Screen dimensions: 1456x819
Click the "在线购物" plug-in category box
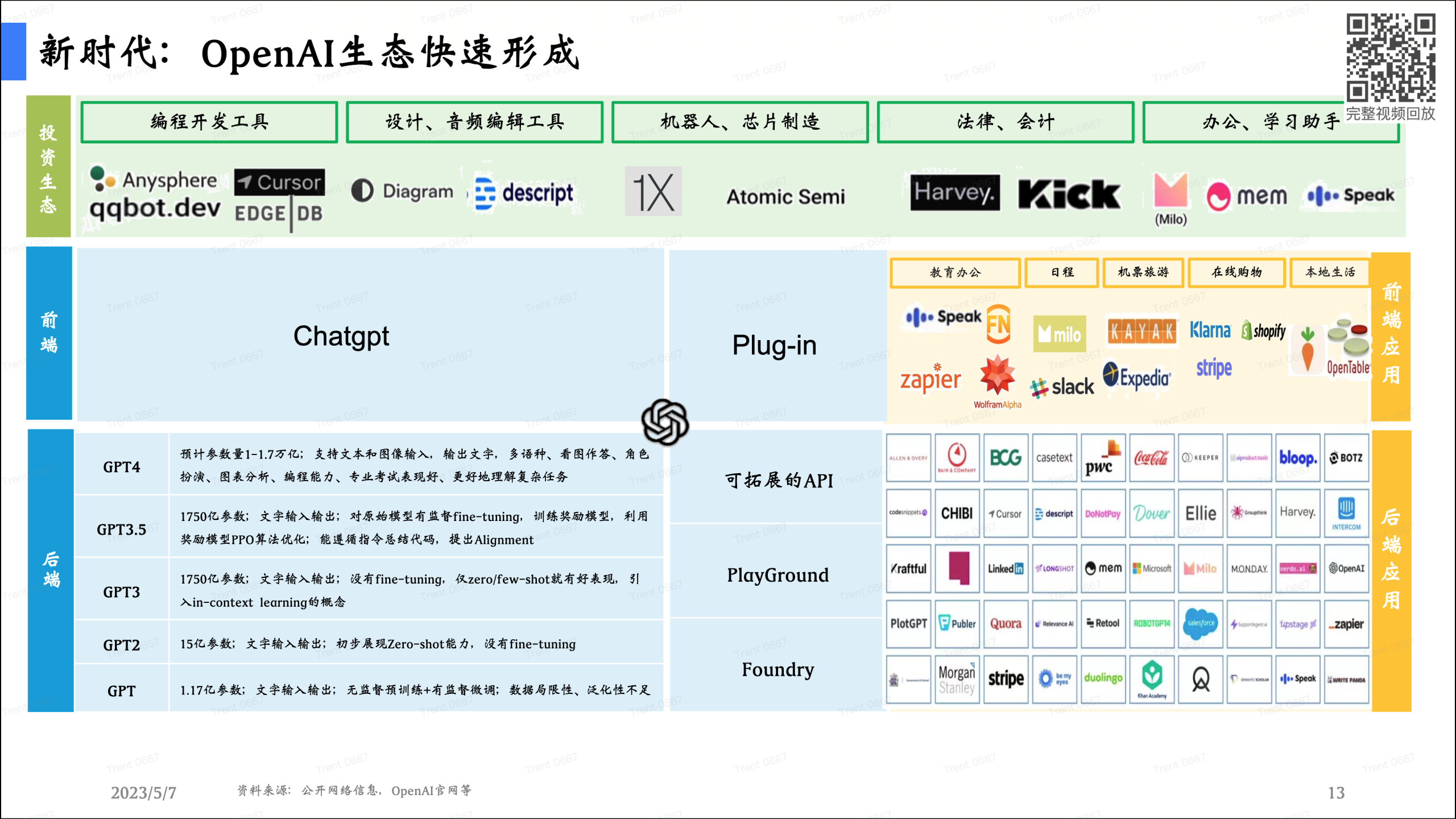tap(1236, 273)
